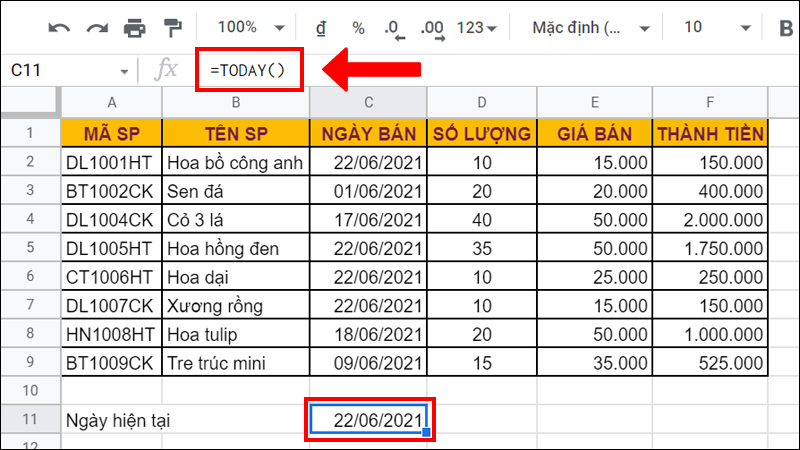This screenshot has width=800, height=450.
Task: Click the select-all corner box
Action: point(30,102)
